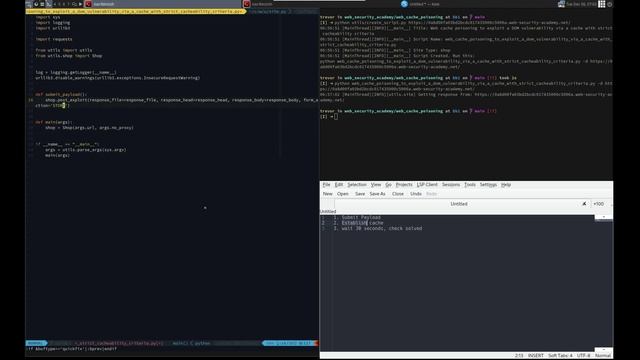Viewport: 640px width, 360px height.
Task: Select the first terminal window in the taskbar
Action: pyautogui.click(x=163, y=4)
